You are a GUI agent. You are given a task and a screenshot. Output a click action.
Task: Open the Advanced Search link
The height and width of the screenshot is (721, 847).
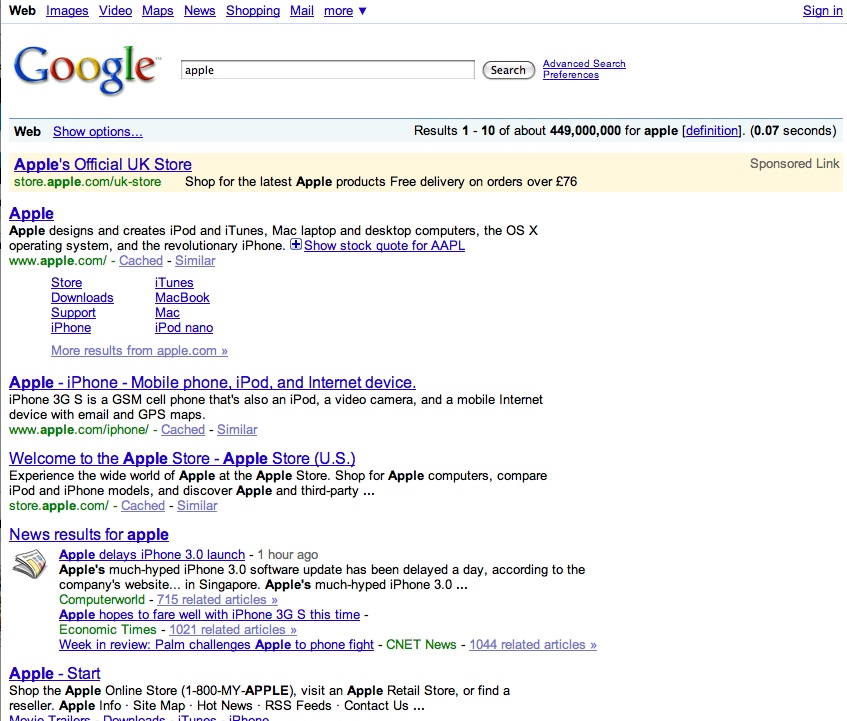584,64
